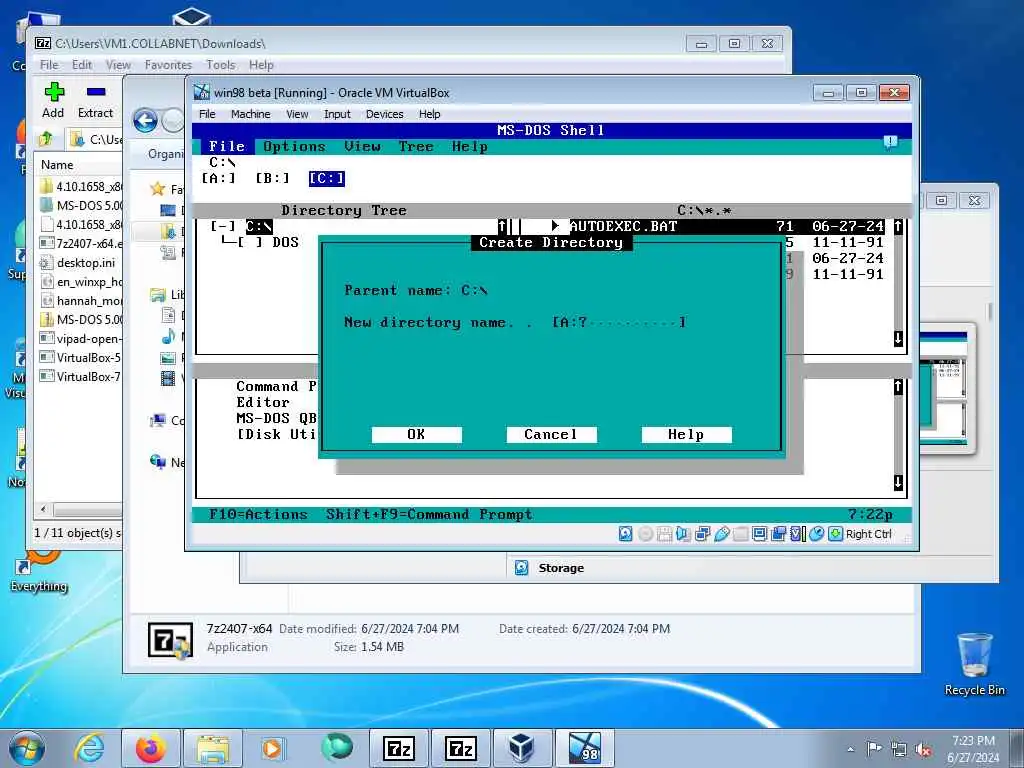Click the Windows Start orb
This screenshot has height=768, width=1024.
[x=26, y=748]
